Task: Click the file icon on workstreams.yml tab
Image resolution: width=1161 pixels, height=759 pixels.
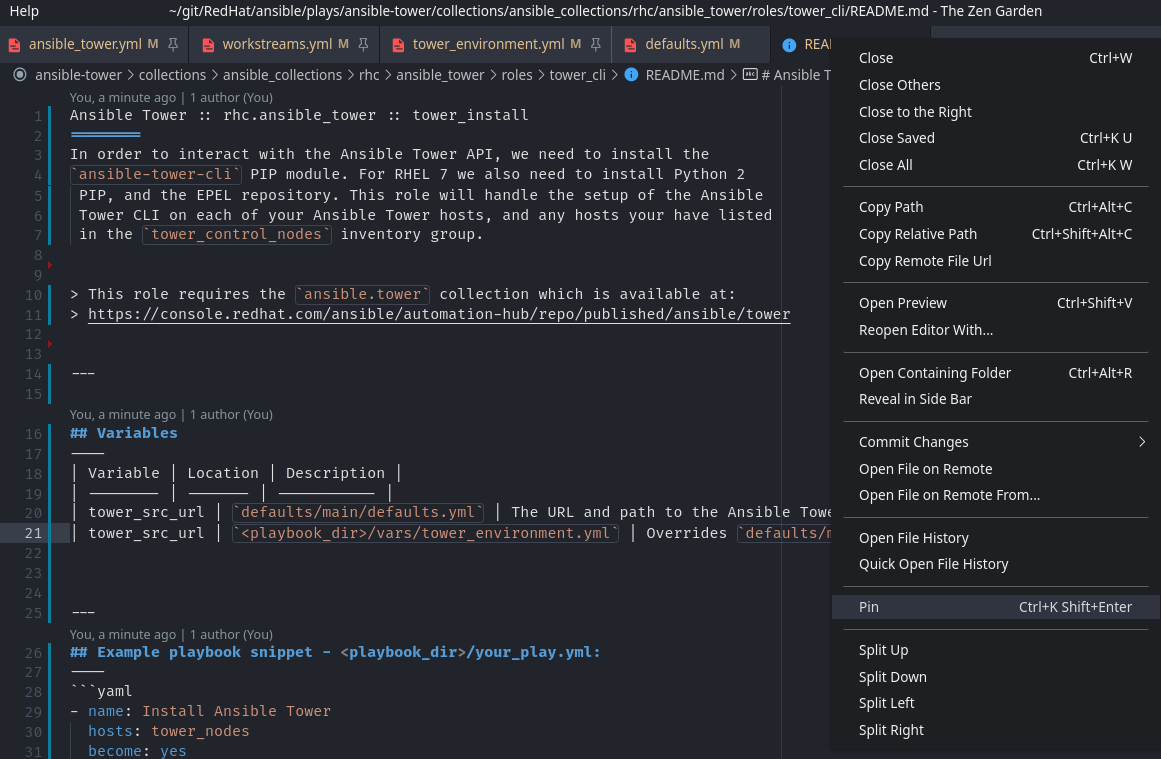Action: (x=208, y=45)
